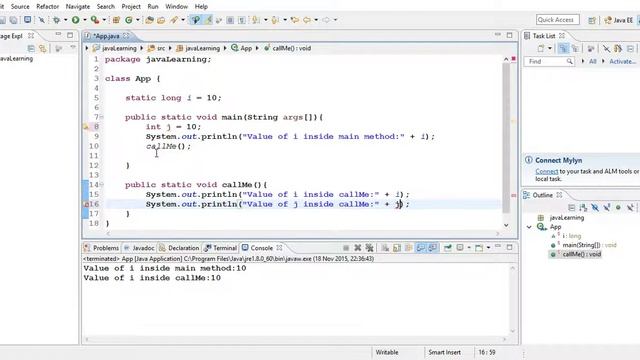Click the Connect link for Mylyn
The height and width of the screenshot is (360, 640).
click(547, 171)
